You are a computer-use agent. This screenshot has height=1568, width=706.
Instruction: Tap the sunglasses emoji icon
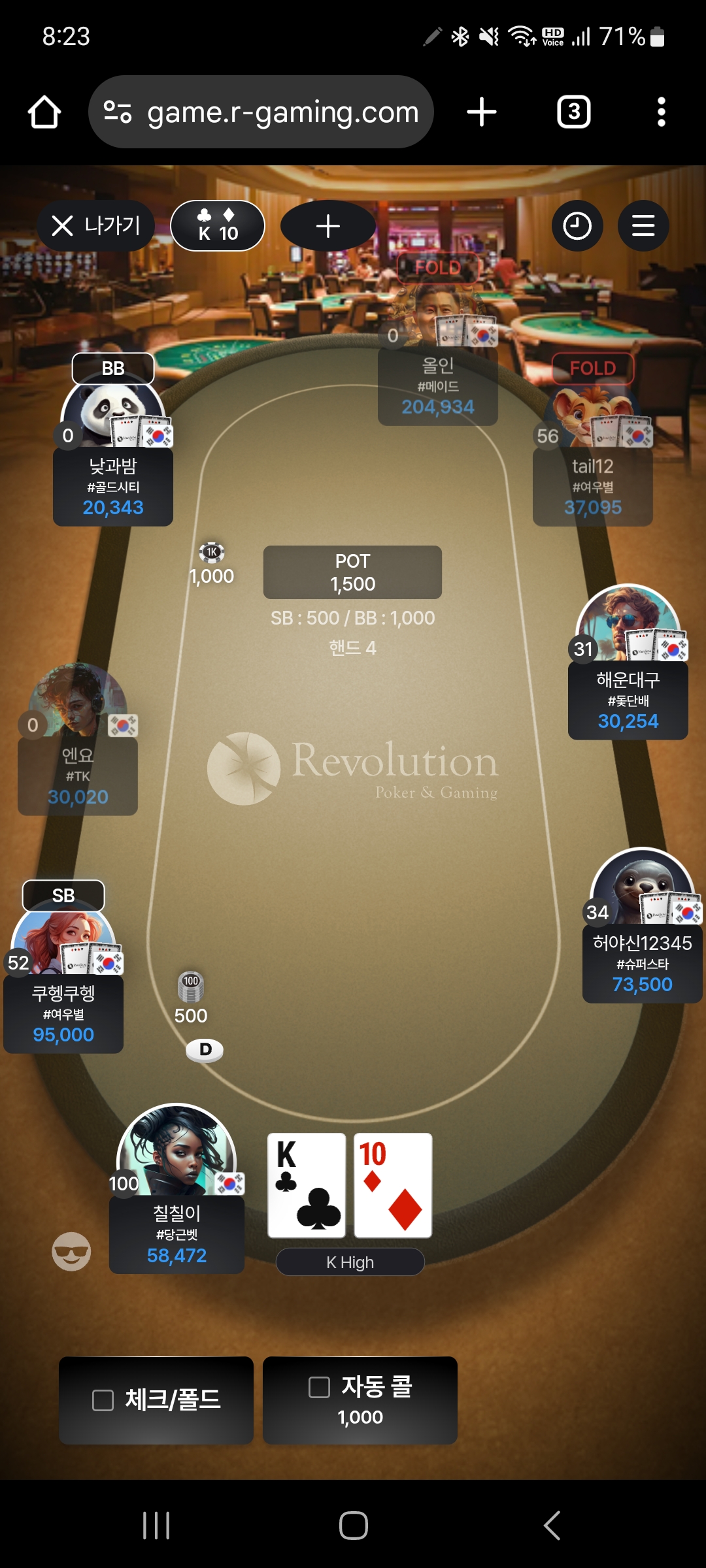71,1252
